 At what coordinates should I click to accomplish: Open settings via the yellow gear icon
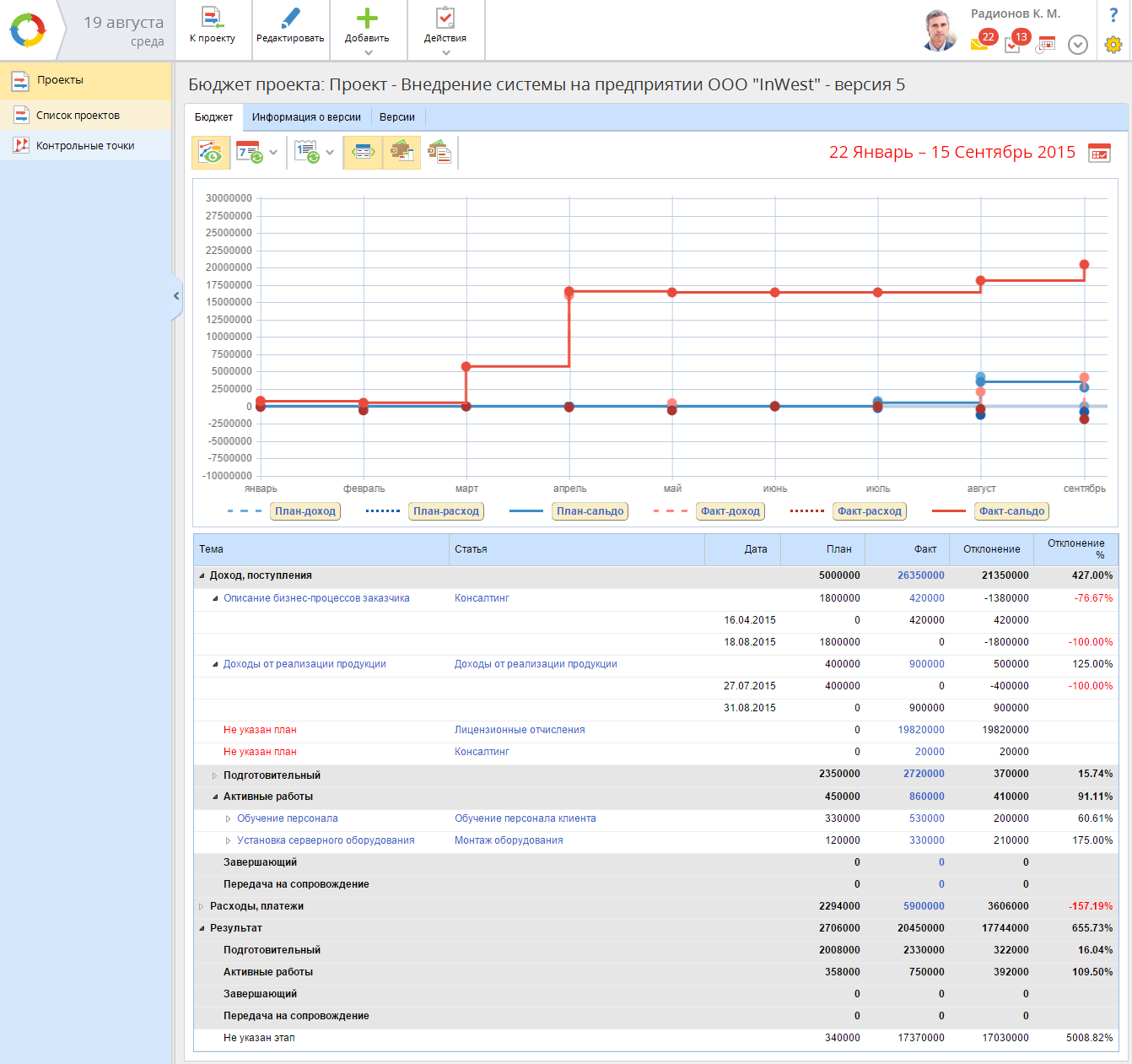[1113, 45]
